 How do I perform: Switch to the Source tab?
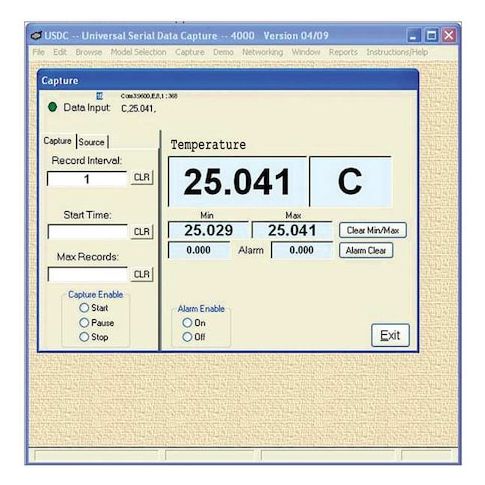coord(91,142)
